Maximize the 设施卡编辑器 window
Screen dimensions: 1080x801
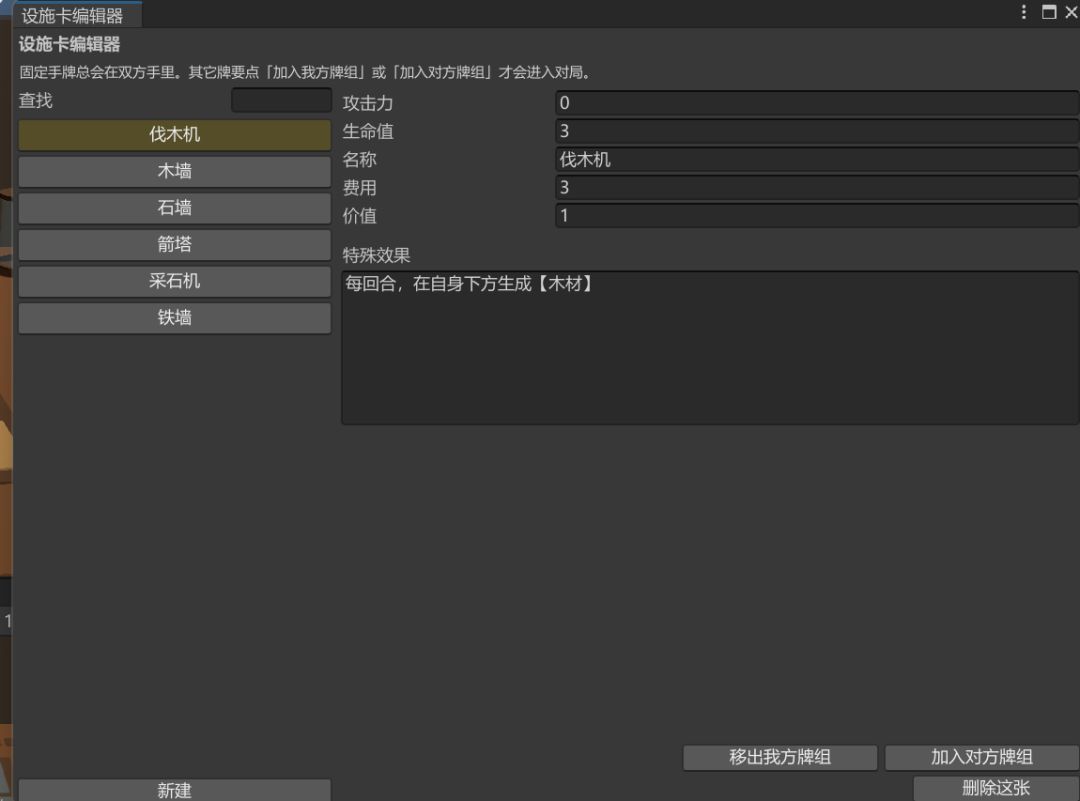(1049, 12)
